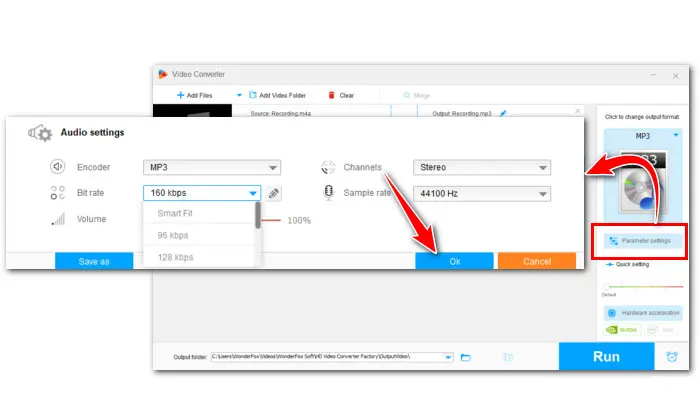Open the Encoder MP3 dropdown
Viewport: 700px width, 407px height.
[x=212, y=167]
